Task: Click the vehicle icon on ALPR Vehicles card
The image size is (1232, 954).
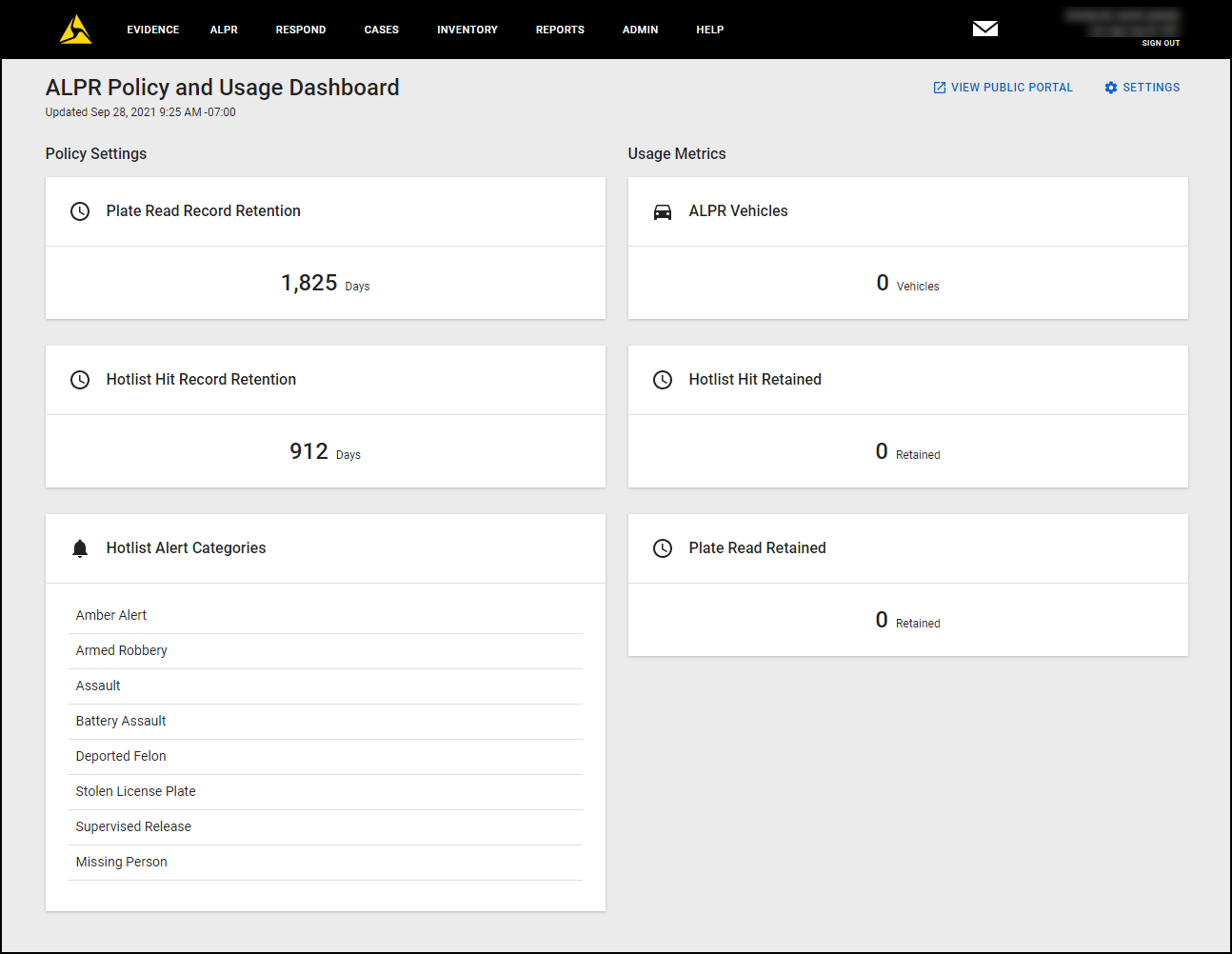Action: click(662, 210)
